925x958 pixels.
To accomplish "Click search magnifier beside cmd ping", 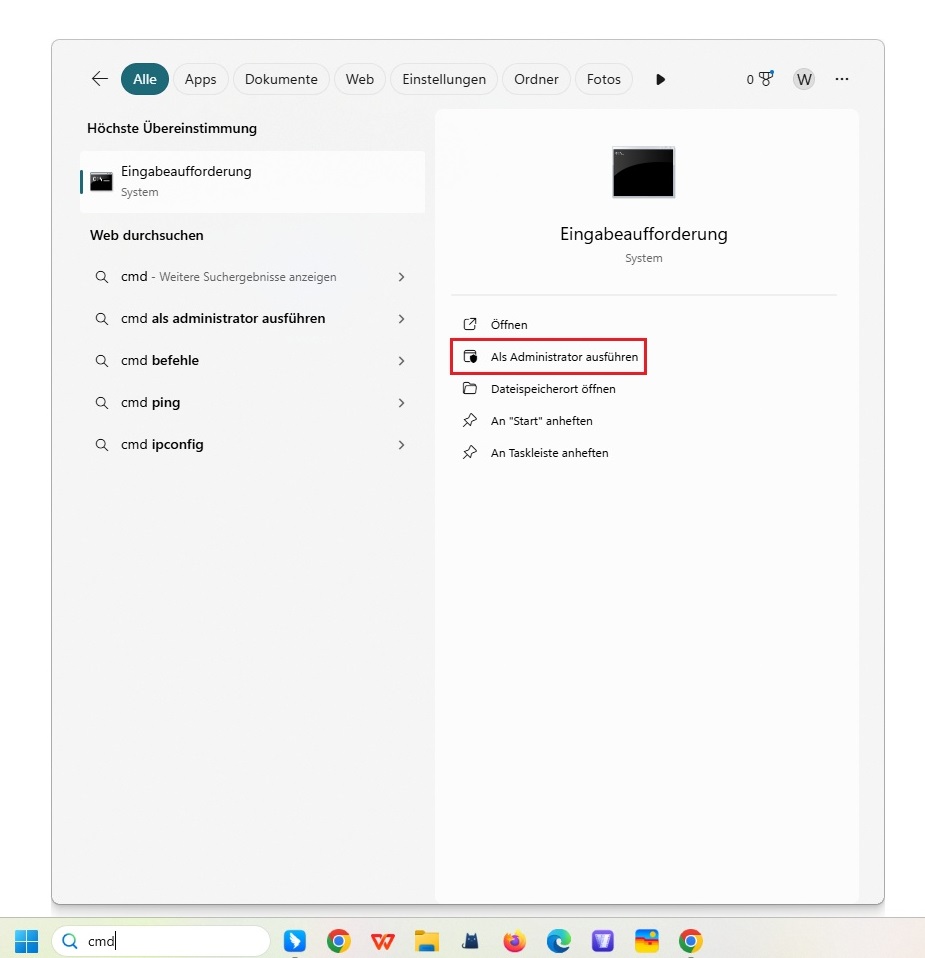I will pyautogui.click(x=101, y=403).
